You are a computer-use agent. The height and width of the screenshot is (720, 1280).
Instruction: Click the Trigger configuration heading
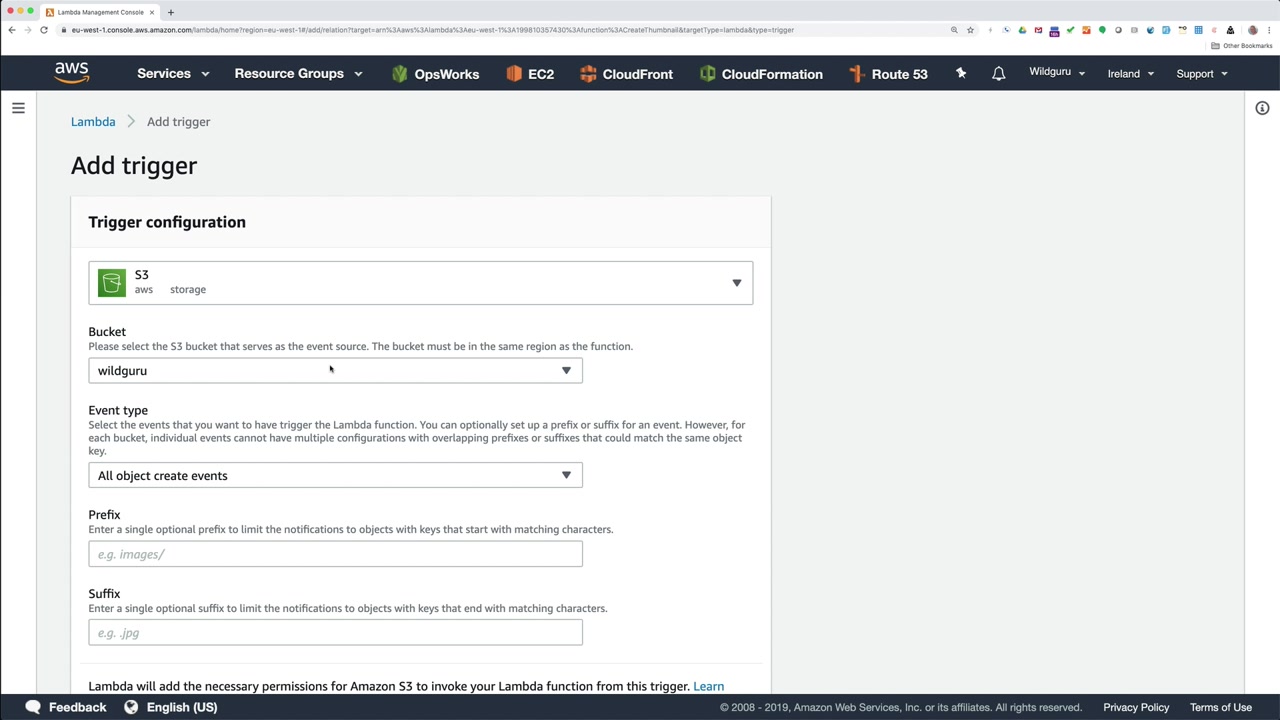coord(167,222)
